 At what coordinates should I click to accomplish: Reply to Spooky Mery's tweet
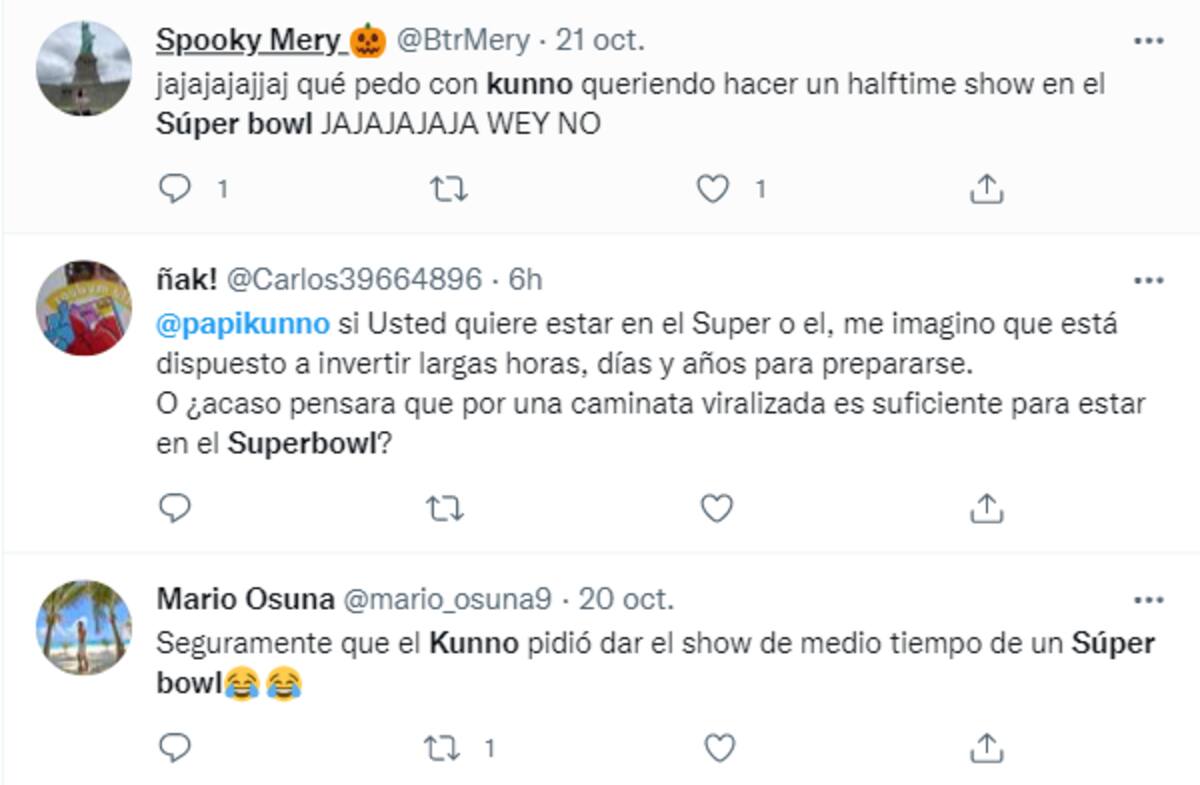tap(175, 188)
